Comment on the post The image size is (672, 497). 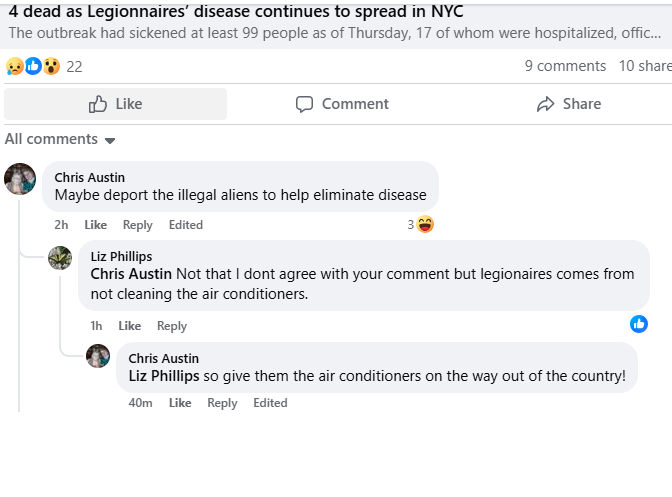click(342, 104)
